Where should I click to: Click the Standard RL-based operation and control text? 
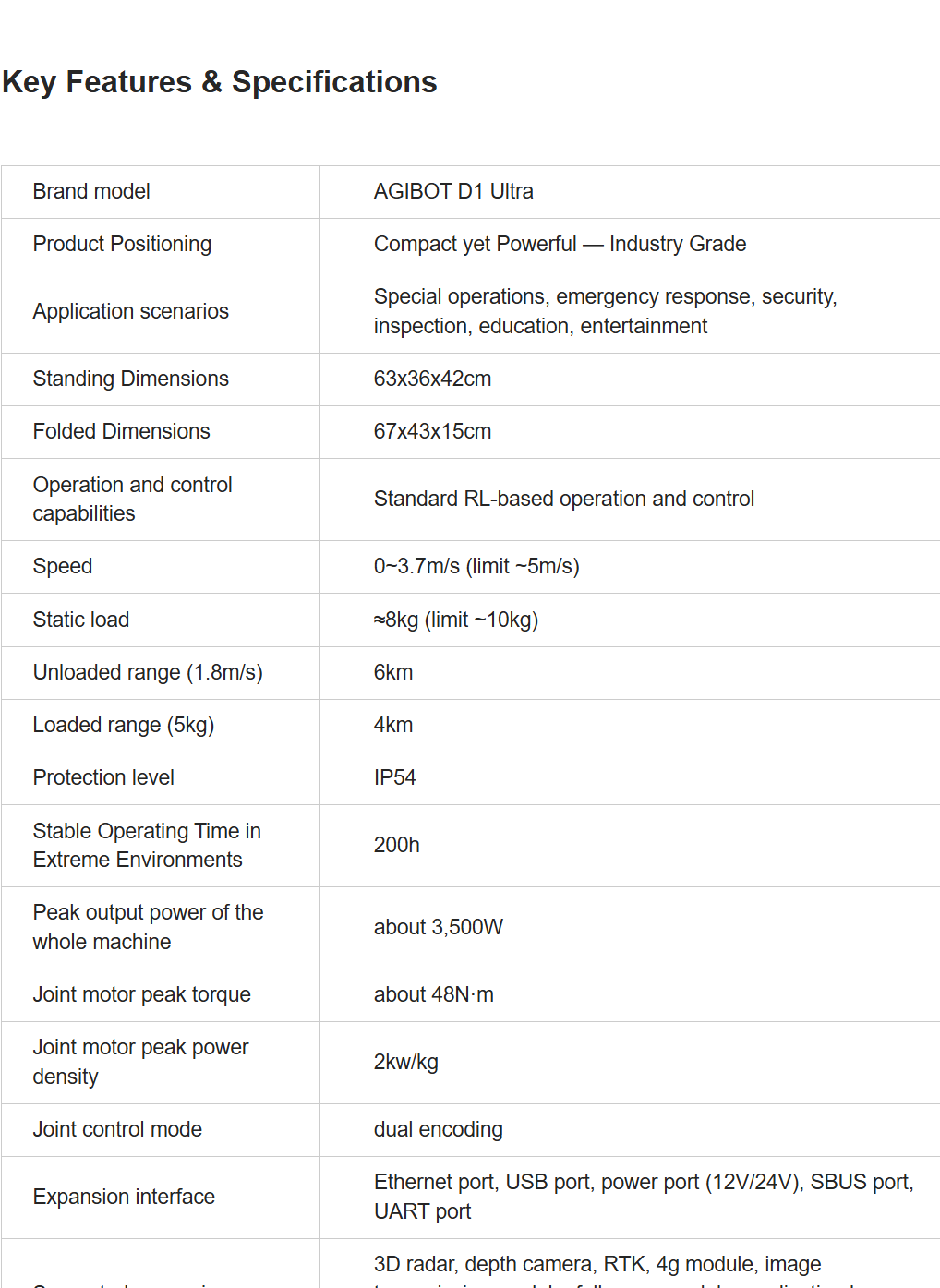563,499
